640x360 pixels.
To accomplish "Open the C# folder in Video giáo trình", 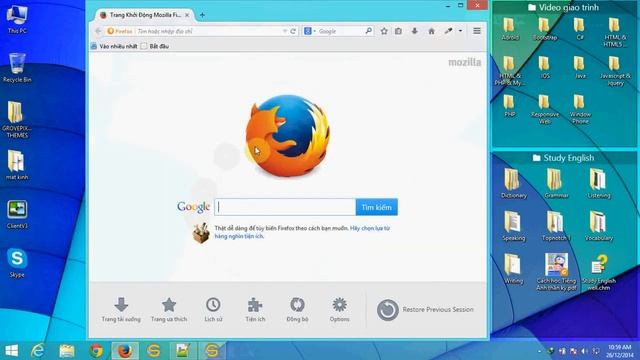I will (580, 29).
